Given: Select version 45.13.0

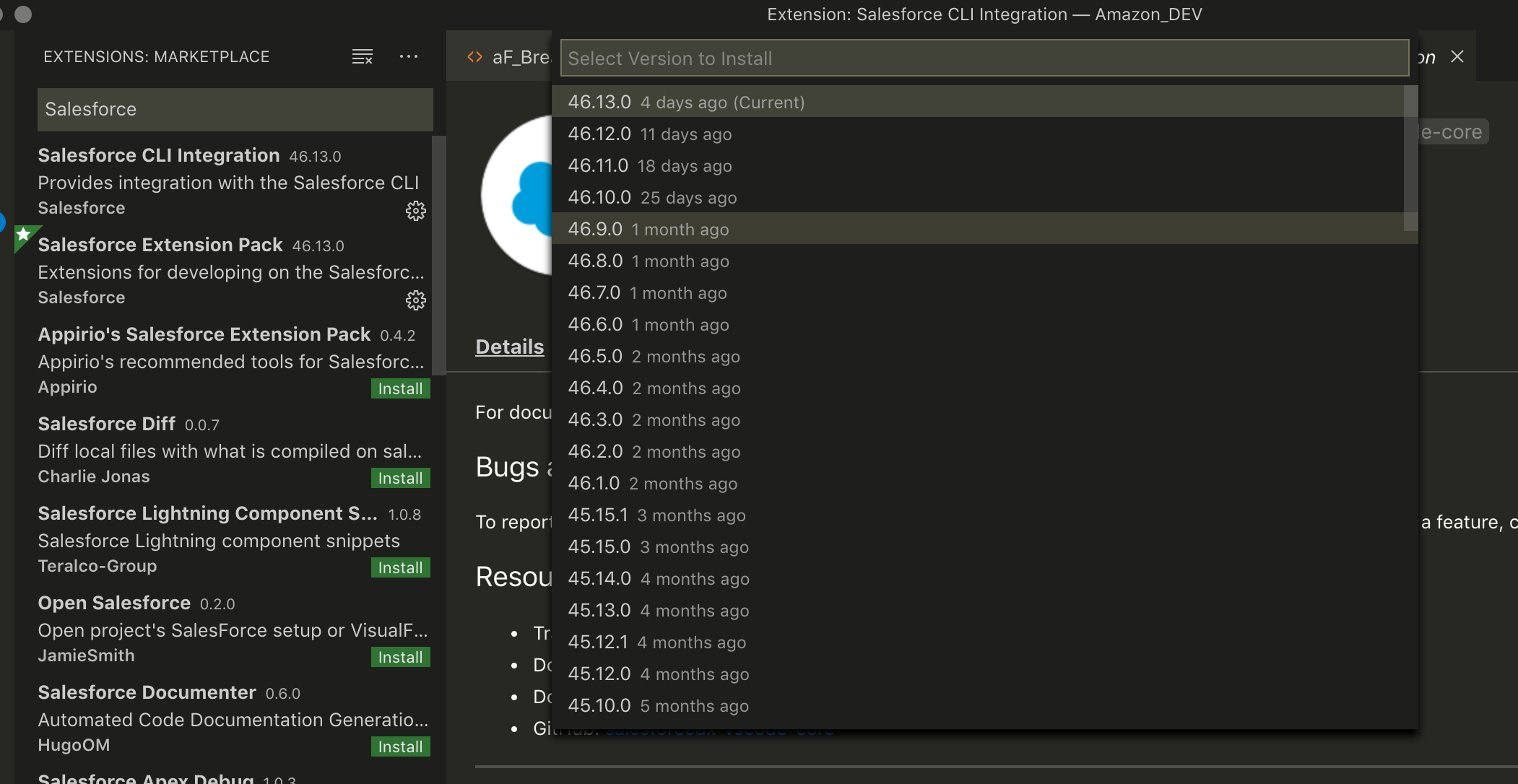Looking at the screenshot, I should point(984,610).
